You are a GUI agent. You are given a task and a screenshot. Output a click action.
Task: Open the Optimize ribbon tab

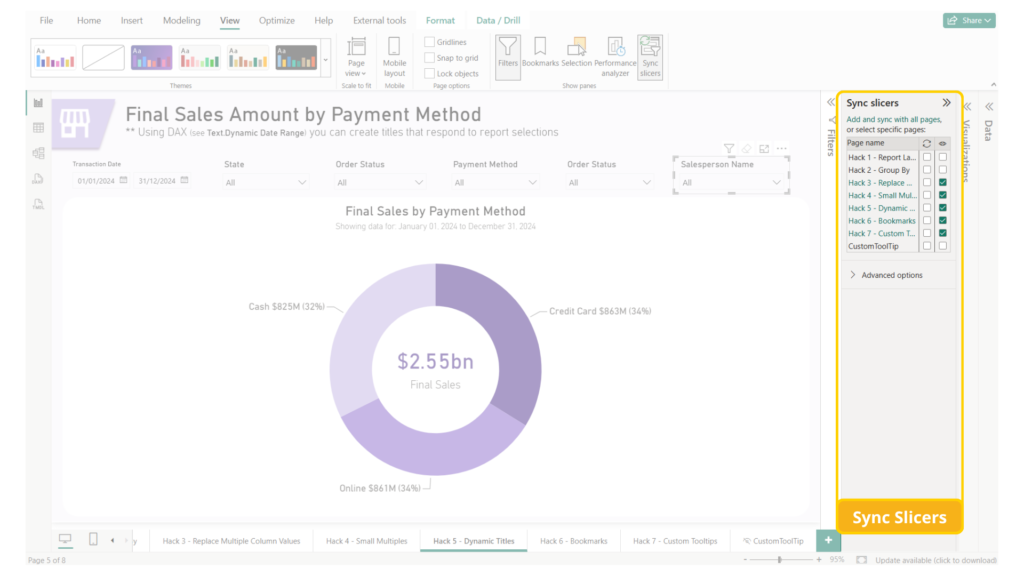coord(276,21)
